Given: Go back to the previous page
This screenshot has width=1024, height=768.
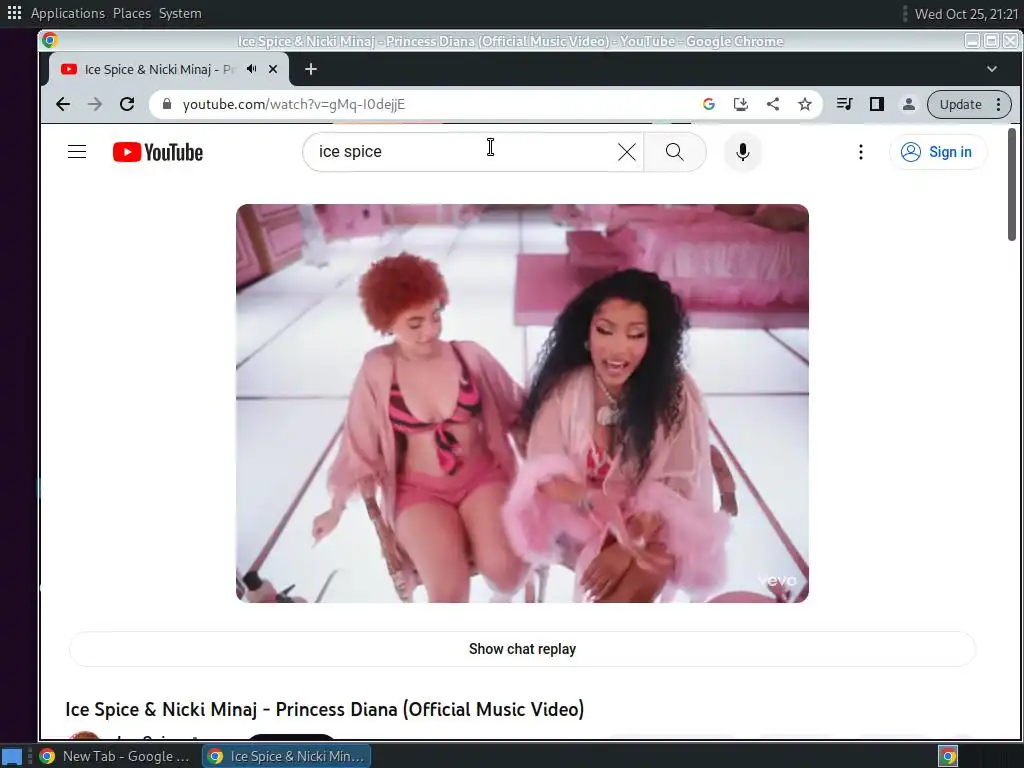Looking at the screenshot, I should (63, 104).
